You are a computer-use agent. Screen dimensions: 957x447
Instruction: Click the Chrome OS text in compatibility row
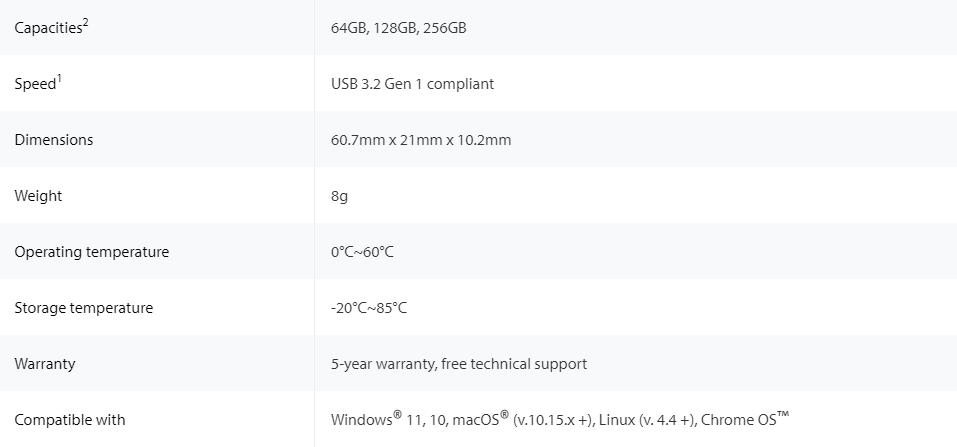(x=745, y=420)
